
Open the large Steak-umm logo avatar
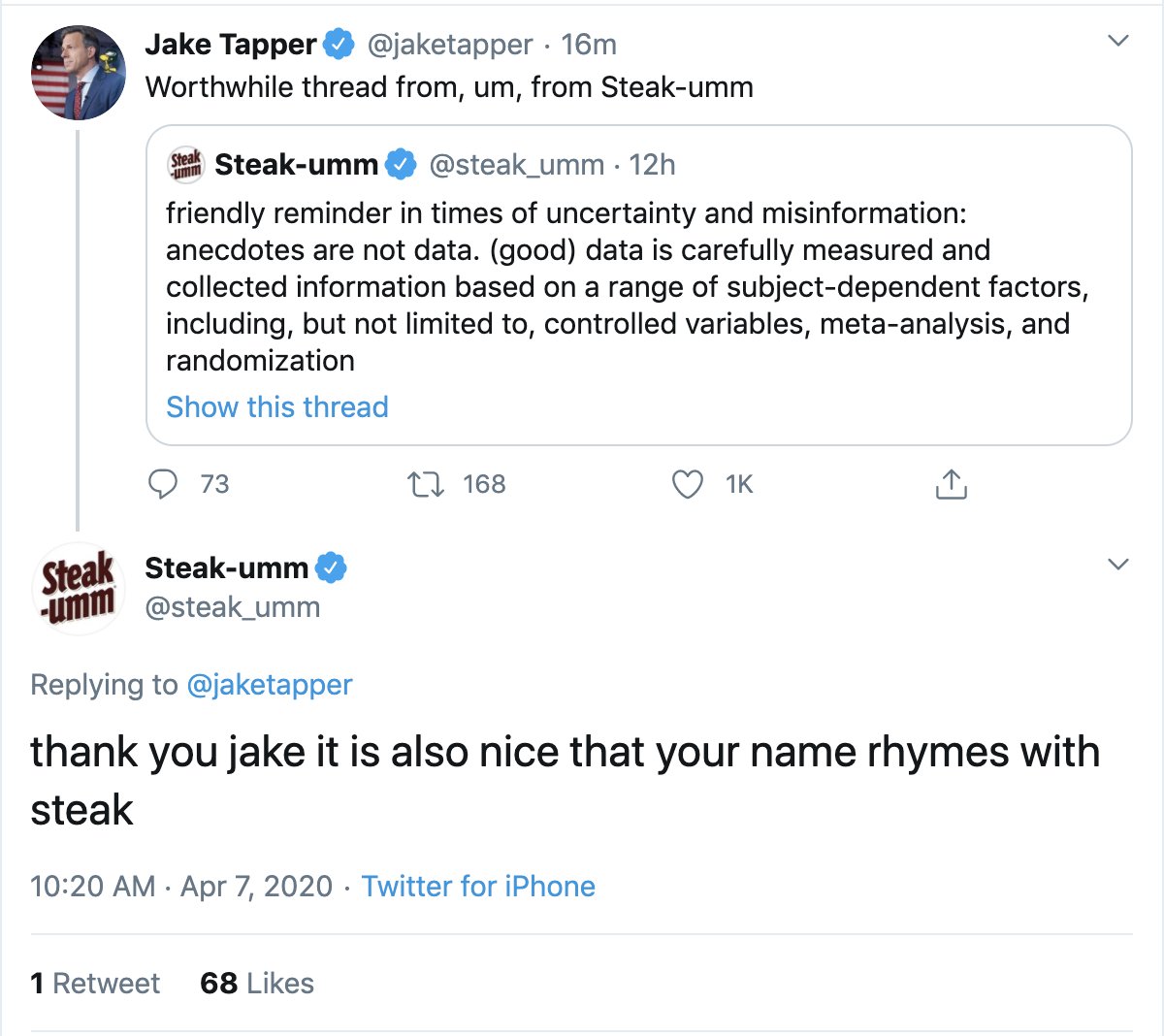point(78,589)
